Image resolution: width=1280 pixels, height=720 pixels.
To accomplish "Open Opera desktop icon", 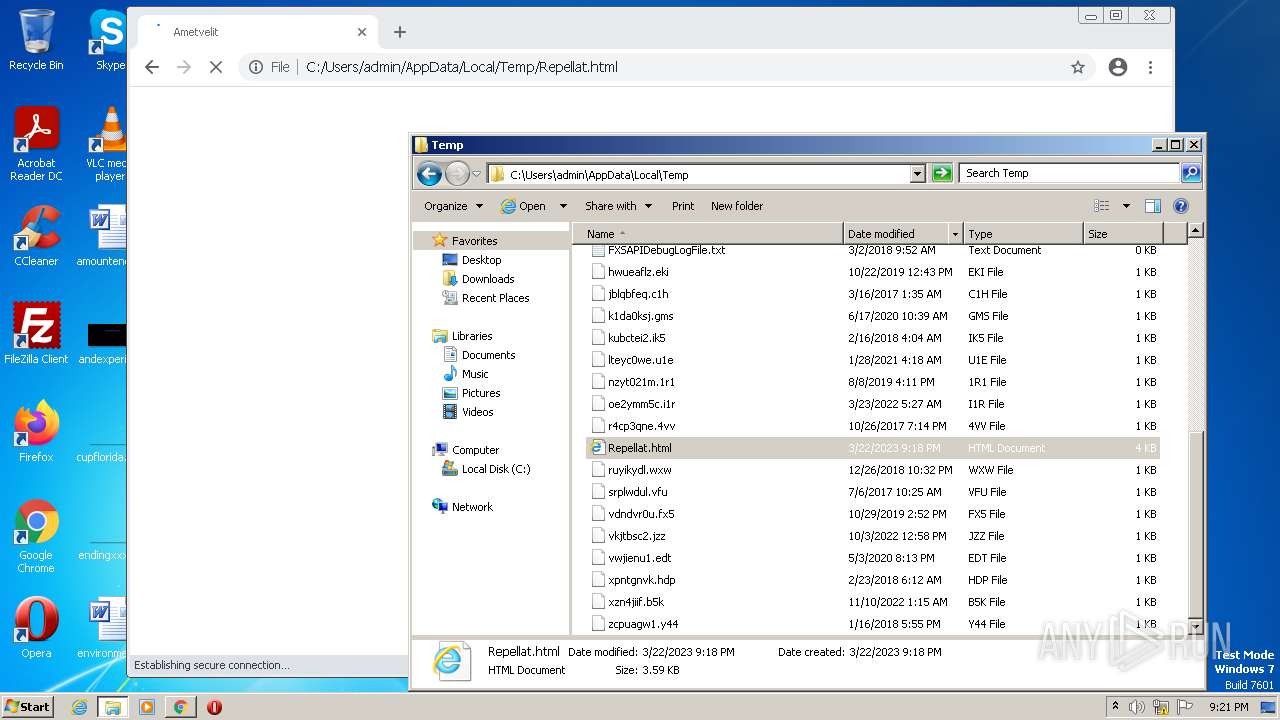I will pos(36,627).
